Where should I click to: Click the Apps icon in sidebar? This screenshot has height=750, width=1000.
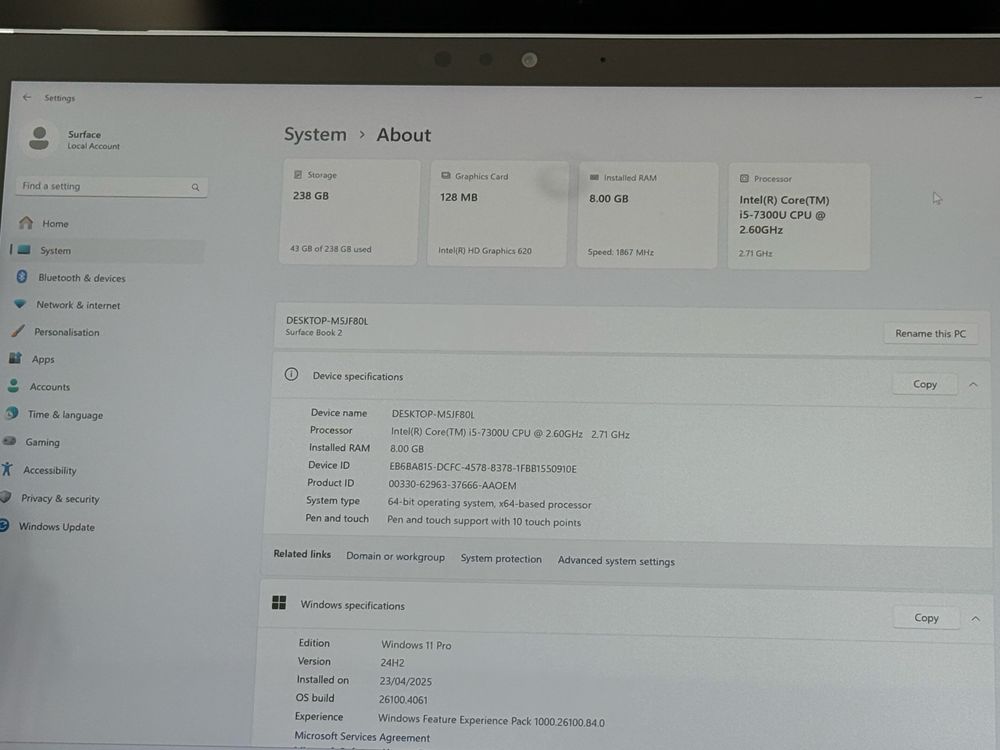click(x=15, y=358)
